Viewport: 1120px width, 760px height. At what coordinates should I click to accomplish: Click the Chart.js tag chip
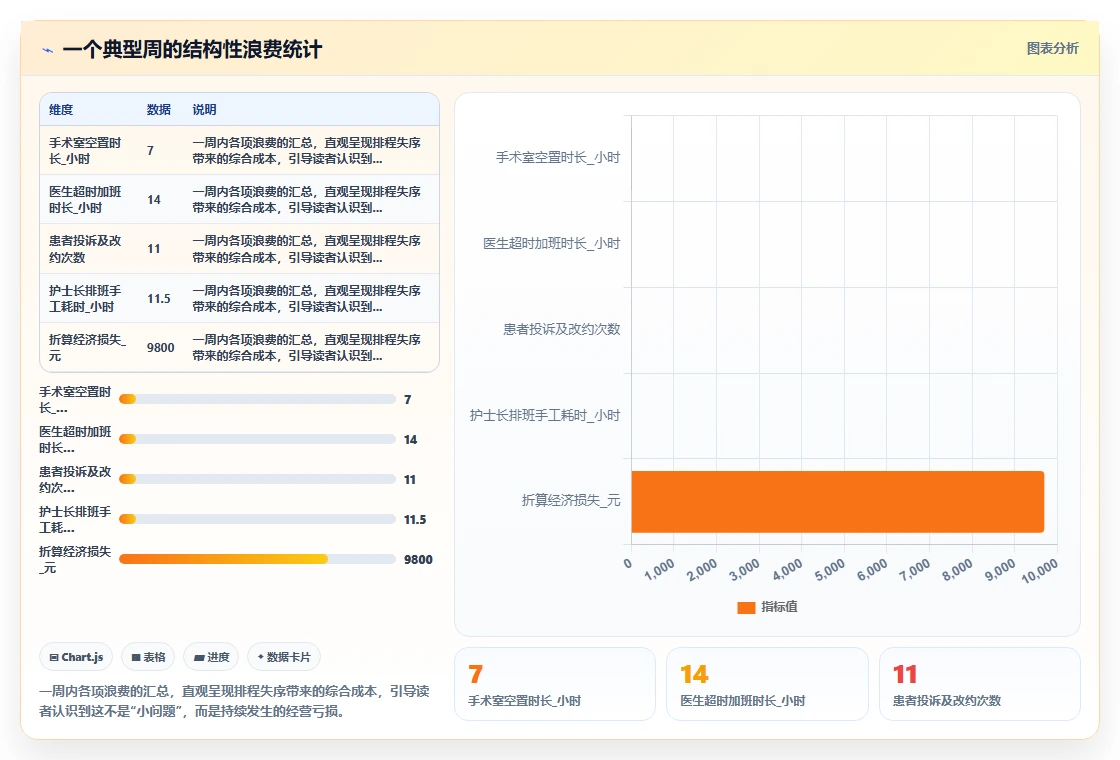[x=76, y=657]
